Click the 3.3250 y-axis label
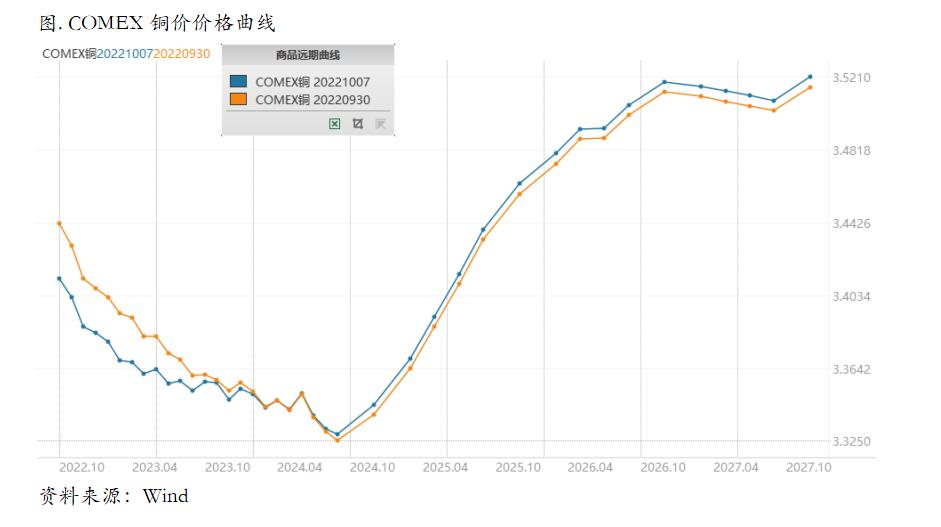 pos(851,441)
